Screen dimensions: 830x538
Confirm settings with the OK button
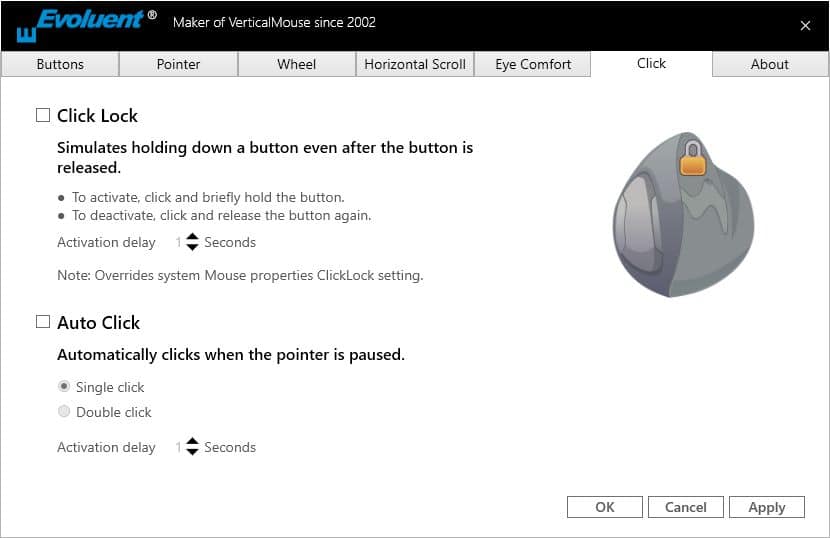(605, 507)
